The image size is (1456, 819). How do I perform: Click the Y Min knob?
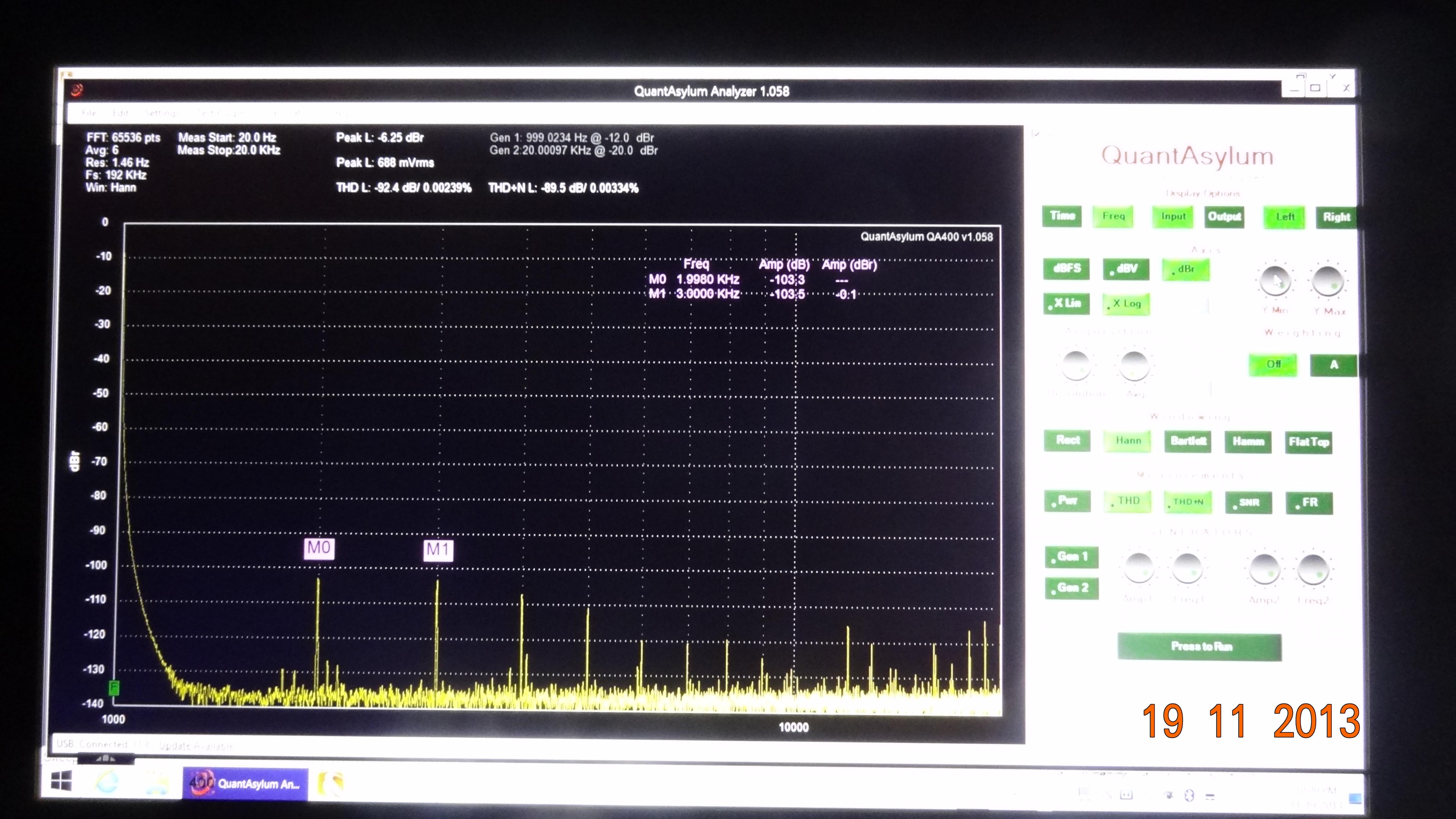point(1275,280)
